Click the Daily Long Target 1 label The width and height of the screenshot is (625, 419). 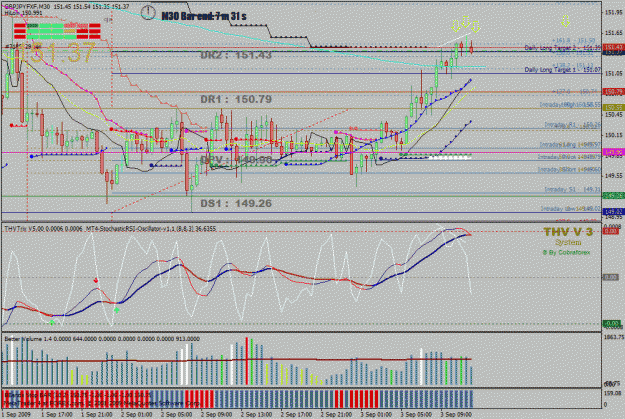[x=562, y=70]
